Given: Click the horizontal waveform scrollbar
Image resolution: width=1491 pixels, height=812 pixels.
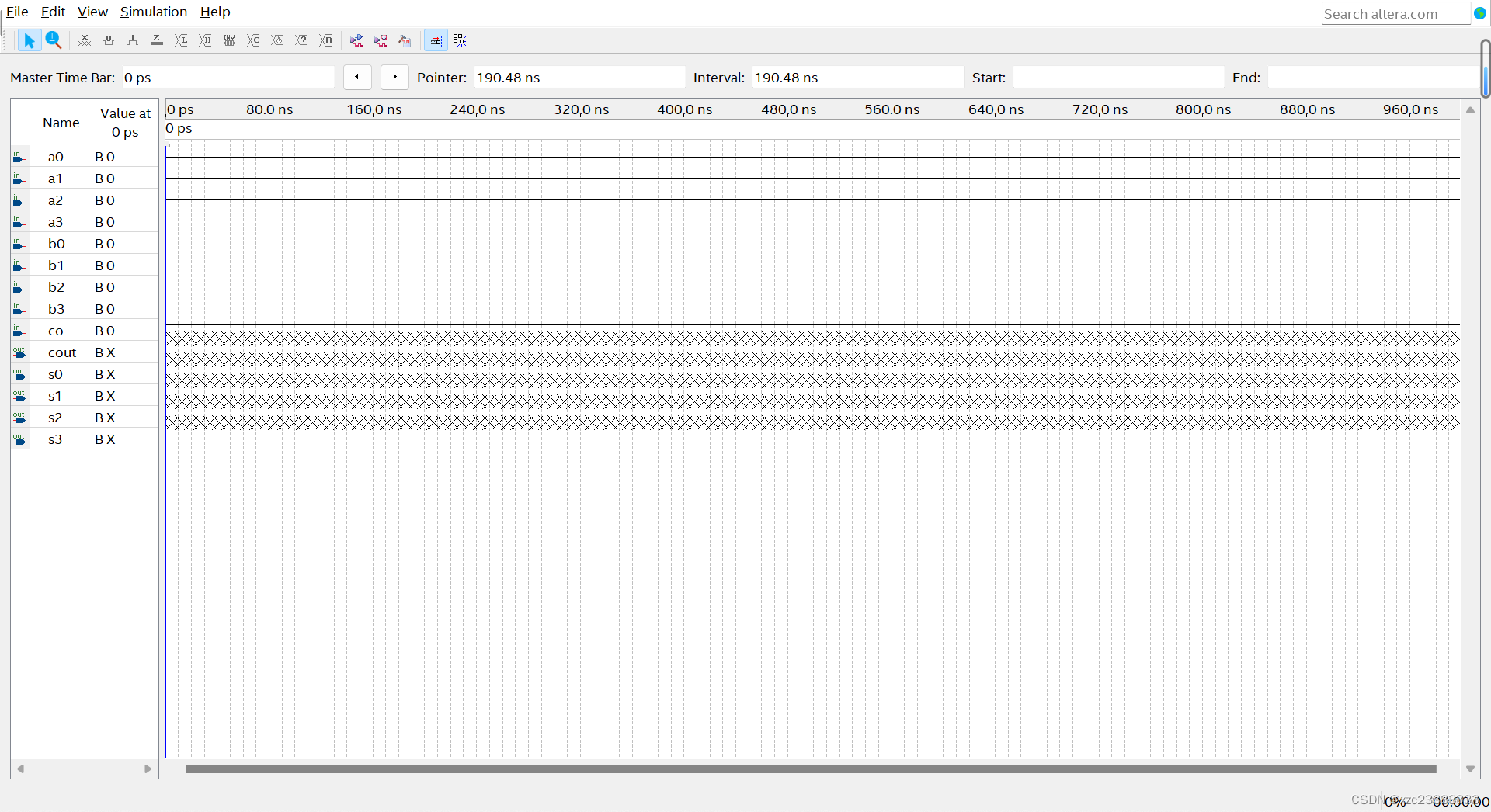Looking at the screenshot, I should (811, 769).
